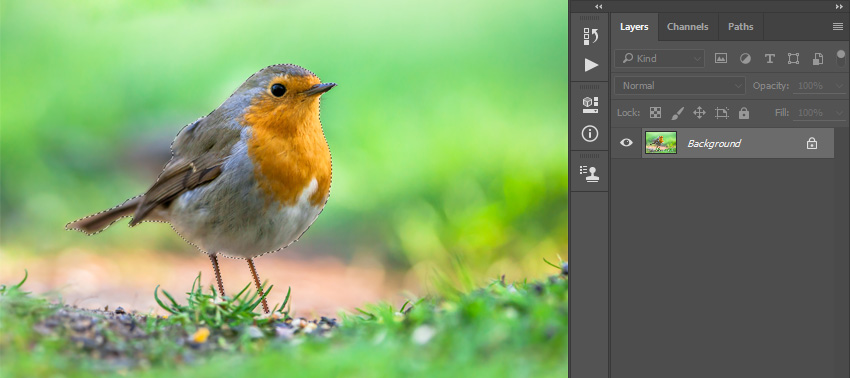The height and width of the screenshot is (378, 850).
Task: Select the Background layer name
Action: [x=714, y=143]
